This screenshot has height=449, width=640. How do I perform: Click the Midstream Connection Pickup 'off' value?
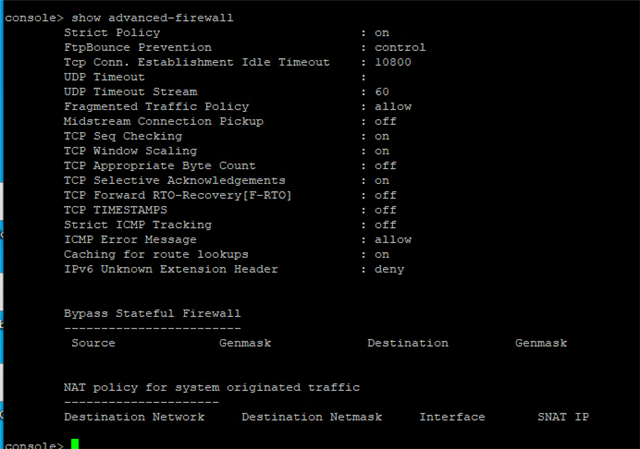click(x=385, y=121)
